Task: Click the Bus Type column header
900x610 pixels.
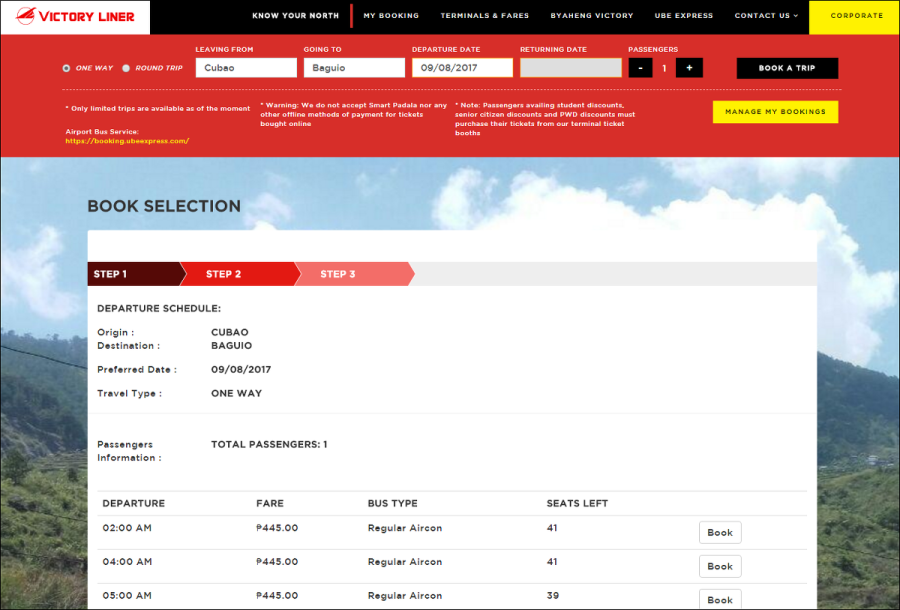Action: 393,503
